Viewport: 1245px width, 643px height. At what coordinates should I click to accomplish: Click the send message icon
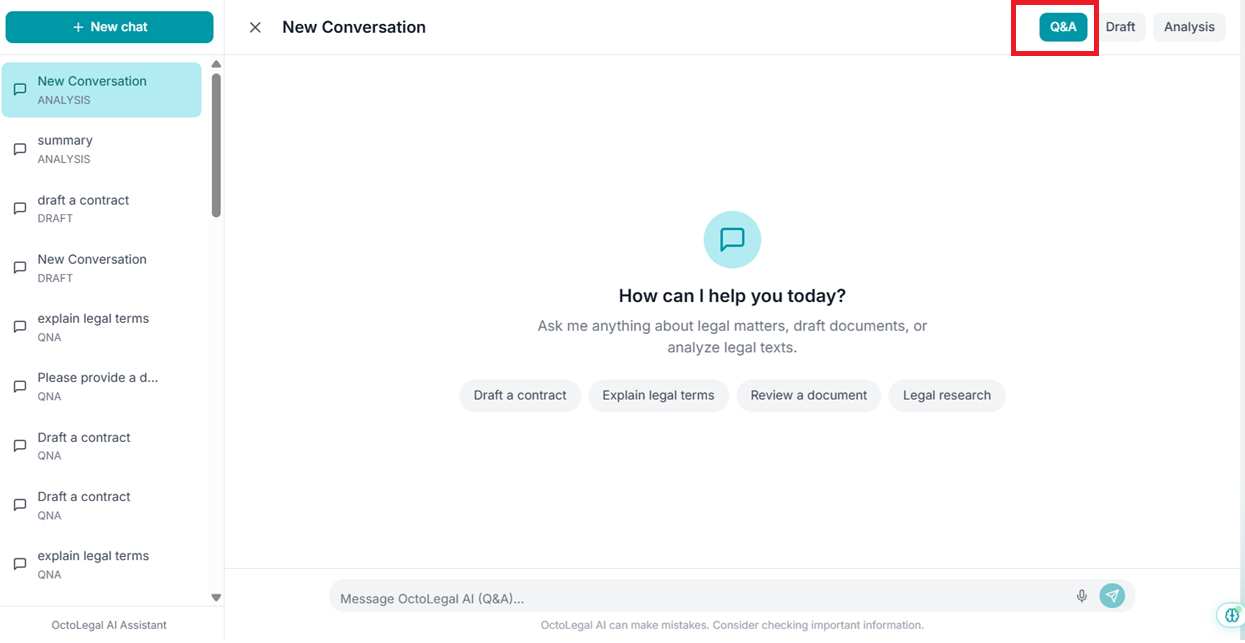coord(1111,595)
